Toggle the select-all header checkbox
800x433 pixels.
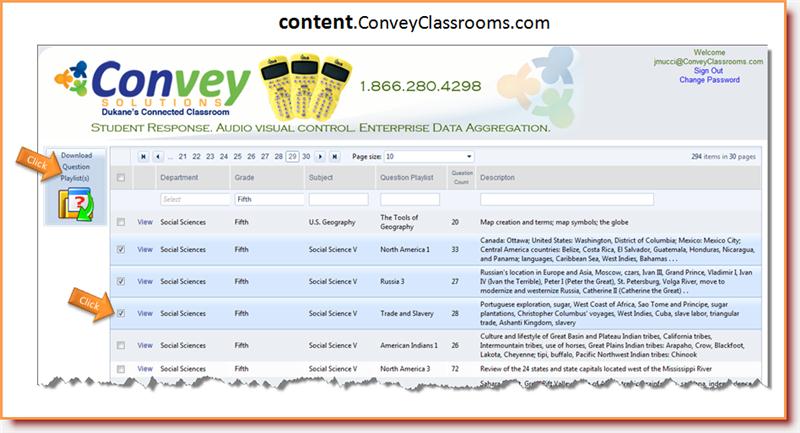[x=121, y=177]
